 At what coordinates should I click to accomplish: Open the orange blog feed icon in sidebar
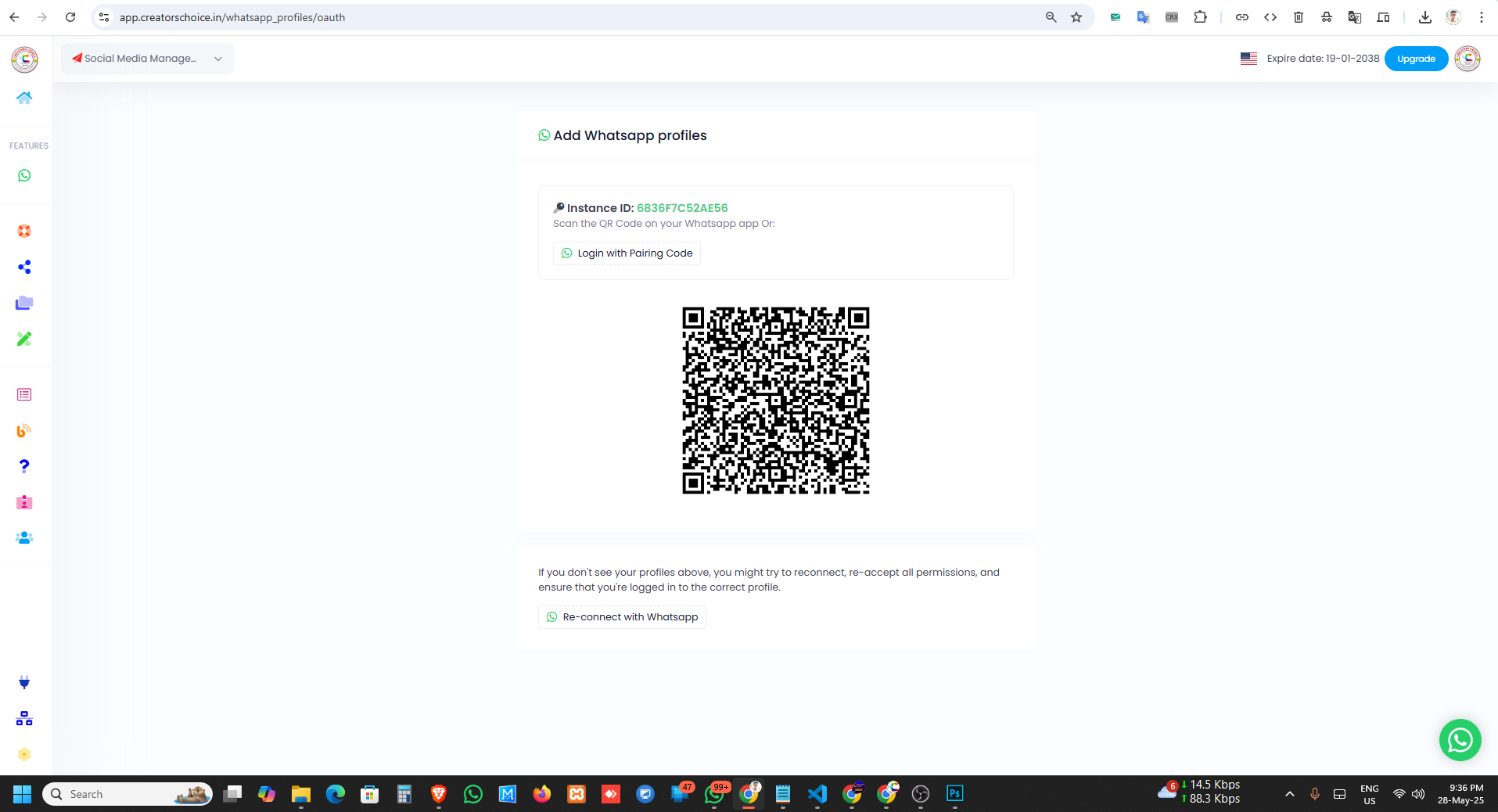click(x=24, y=430)
